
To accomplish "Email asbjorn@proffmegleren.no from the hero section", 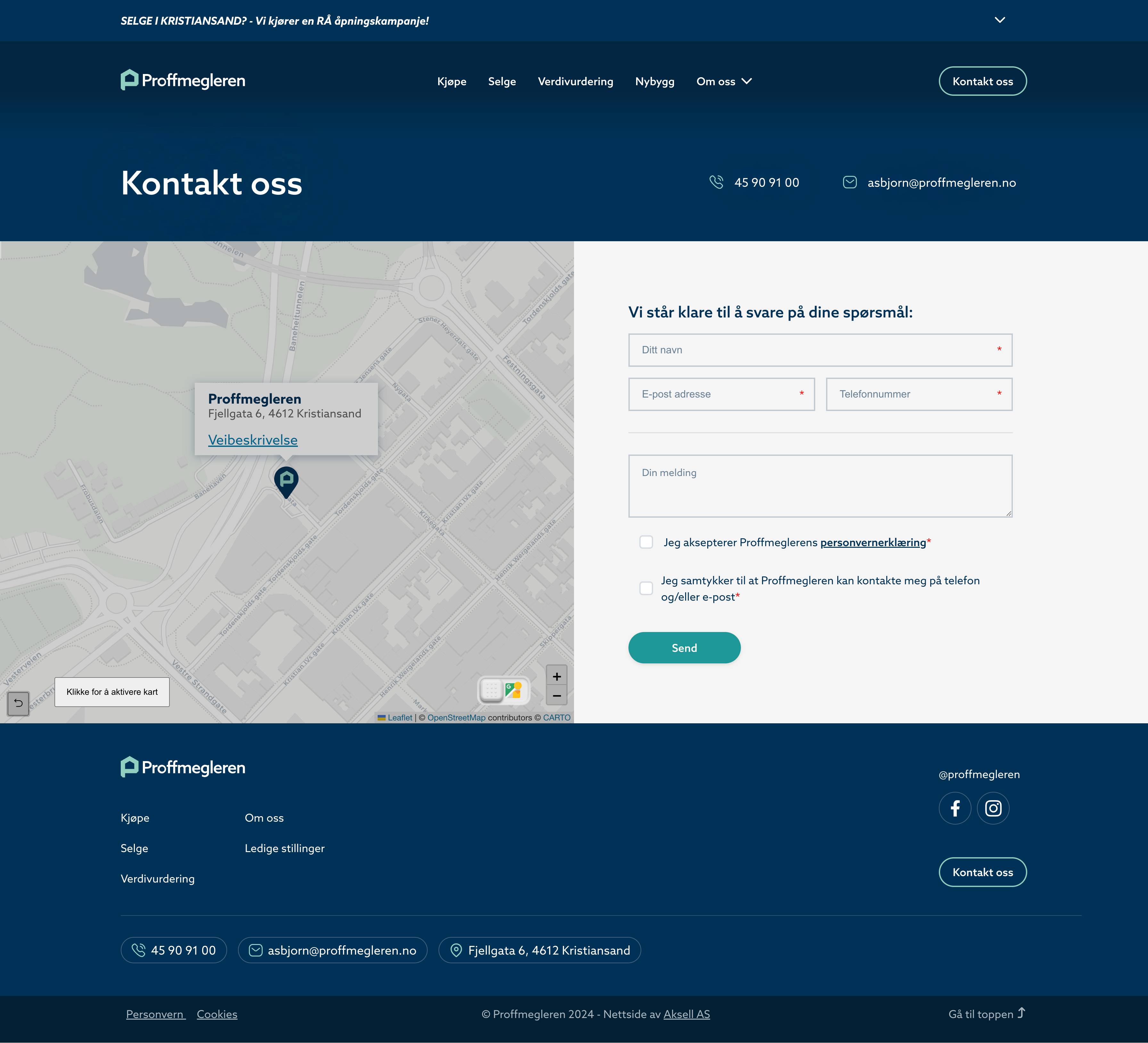I will [x=941, y=183].
